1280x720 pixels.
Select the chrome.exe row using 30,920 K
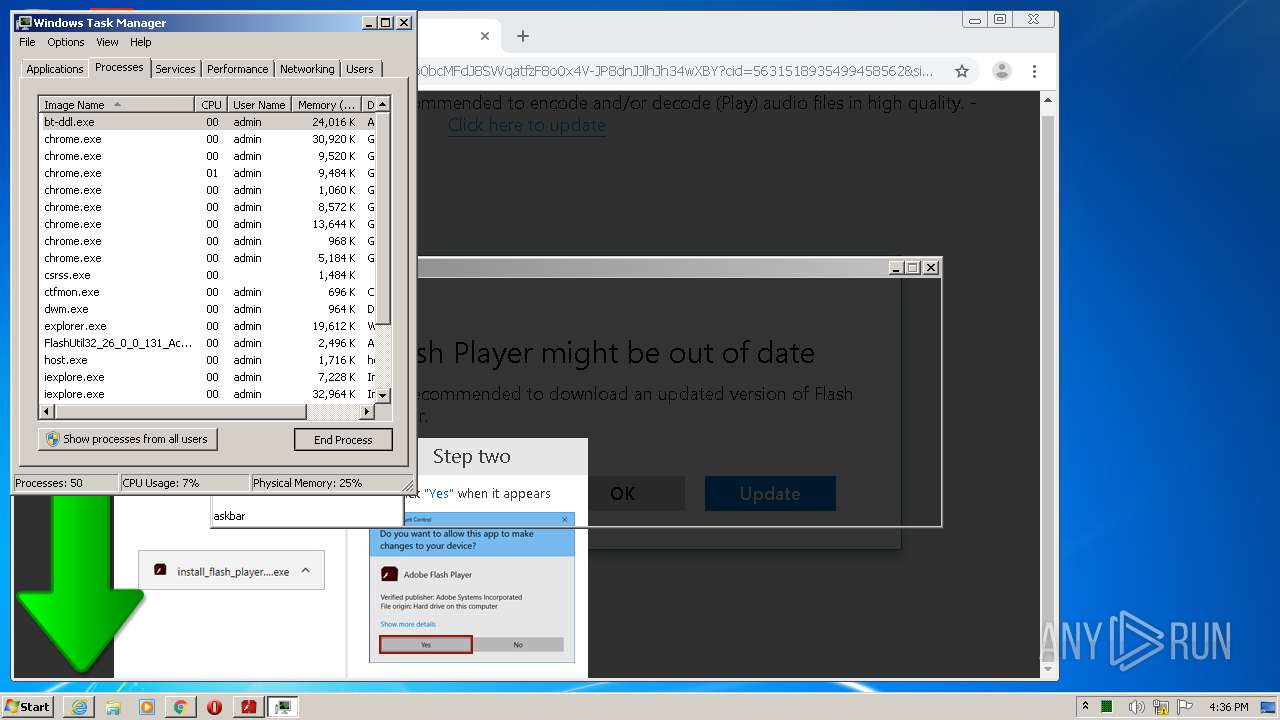[207, 139]
